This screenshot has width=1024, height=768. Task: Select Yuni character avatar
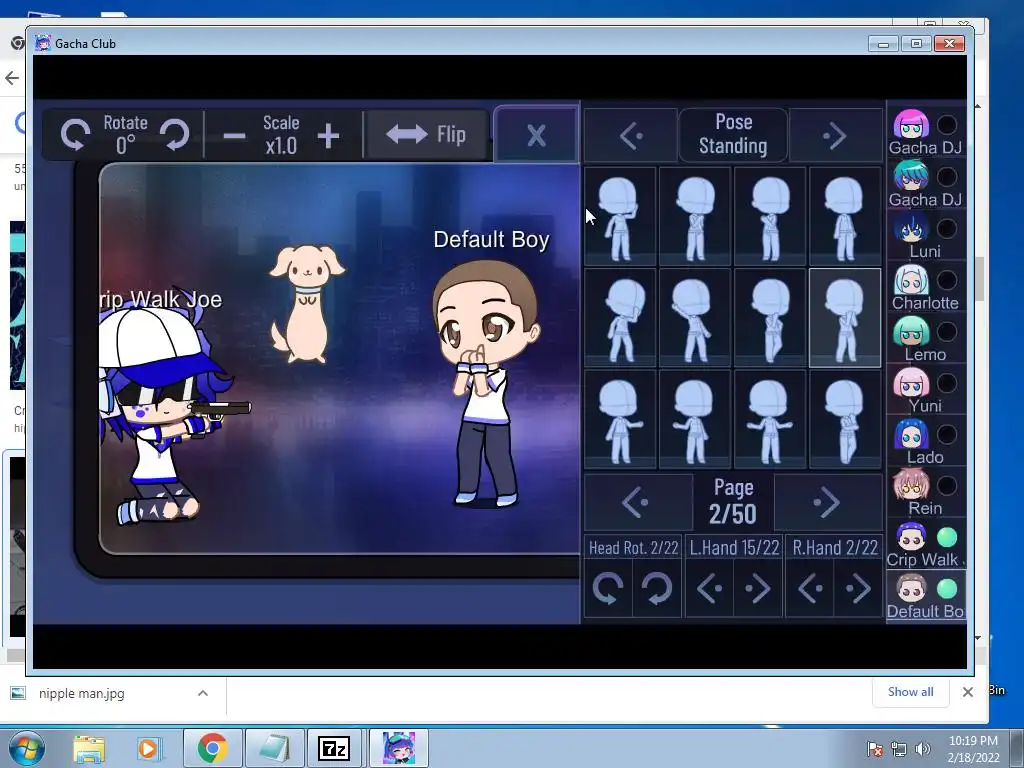coord(911,383)
